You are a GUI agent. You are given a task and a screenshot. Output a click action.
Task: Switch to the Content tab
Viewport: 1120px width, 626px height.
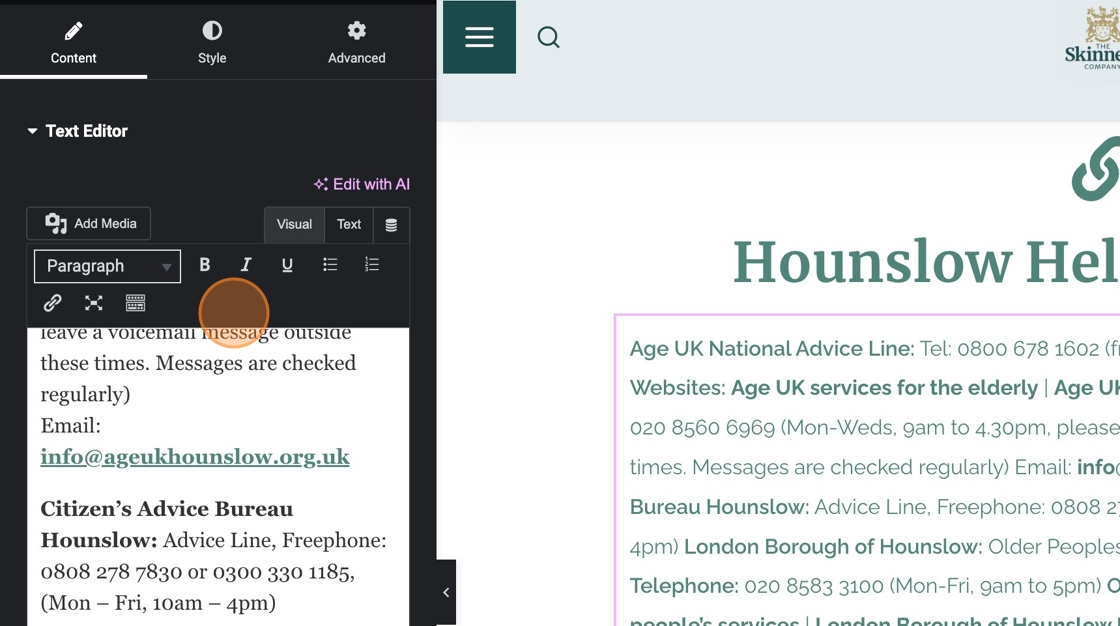(x=73, y=43)
